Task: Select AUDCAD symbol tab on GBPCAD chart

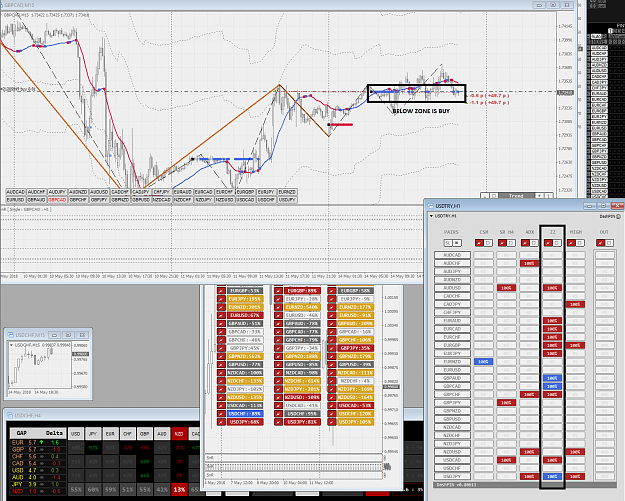Action: pos(16,192)
